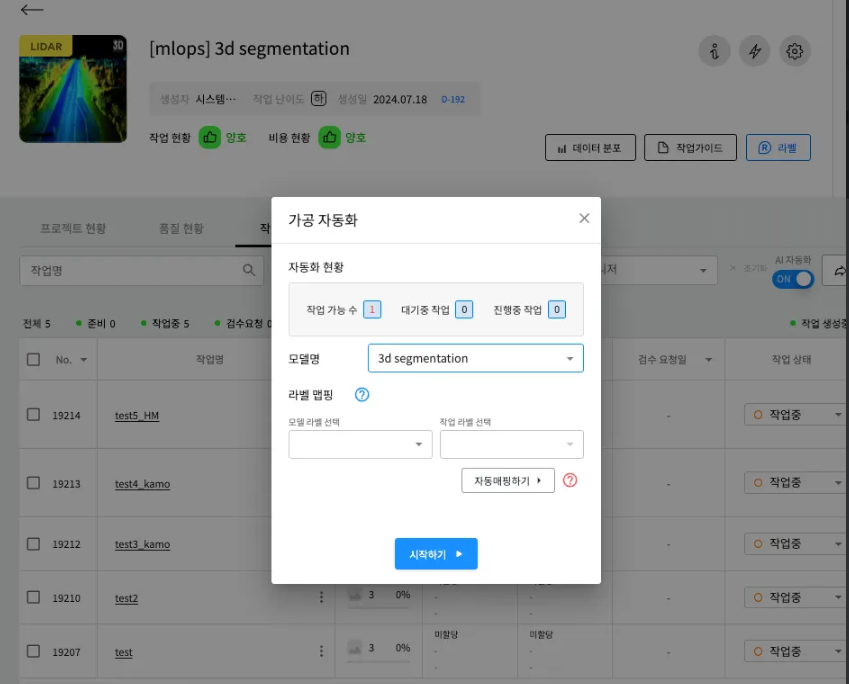The image size is (849, 684).
Task: Open the 데이터 분포 button
Action: [590, 148]
